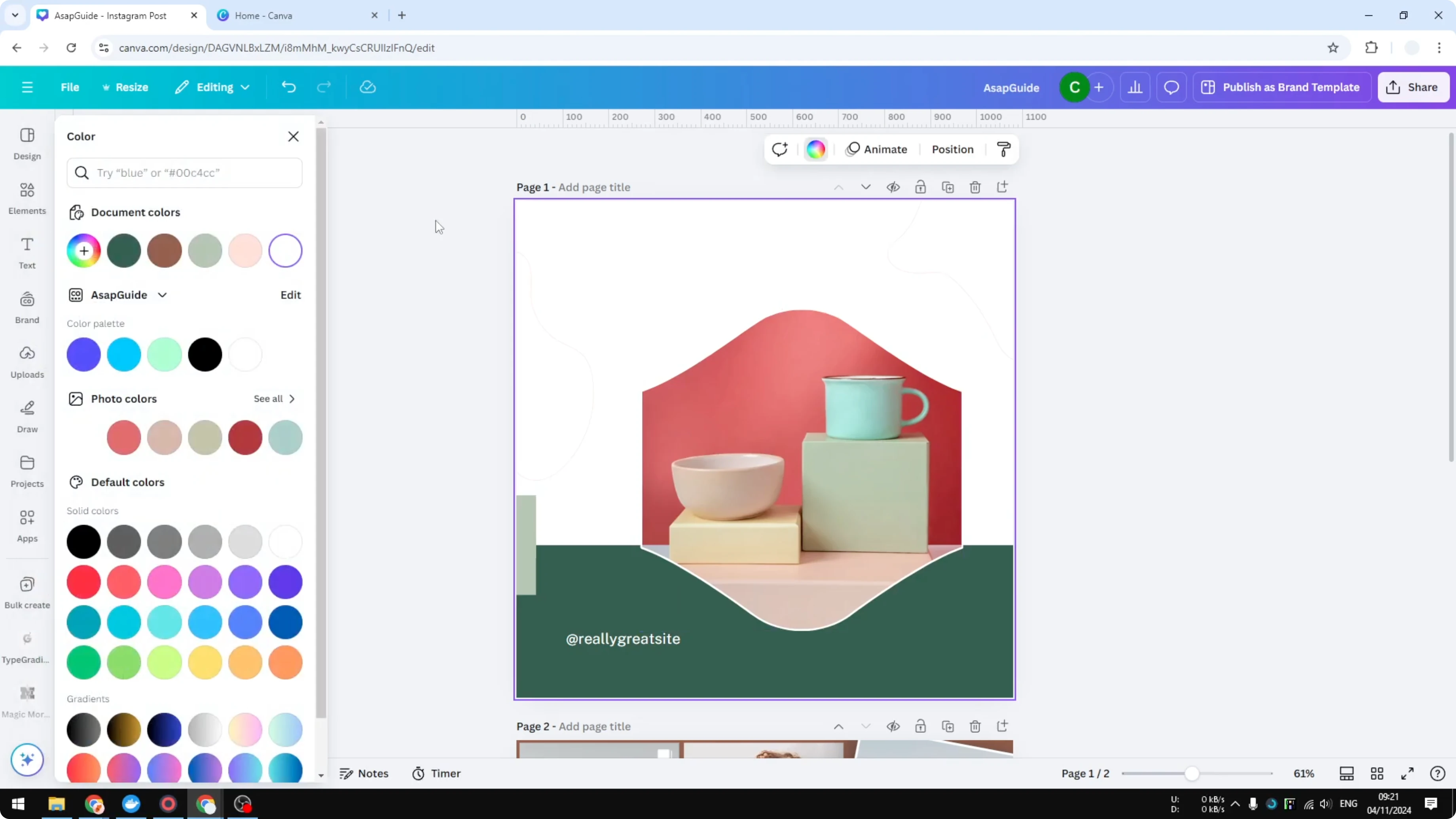Click the Publish as Brand Template button
Viewport: 1456px width, 819px height.
1282,87
